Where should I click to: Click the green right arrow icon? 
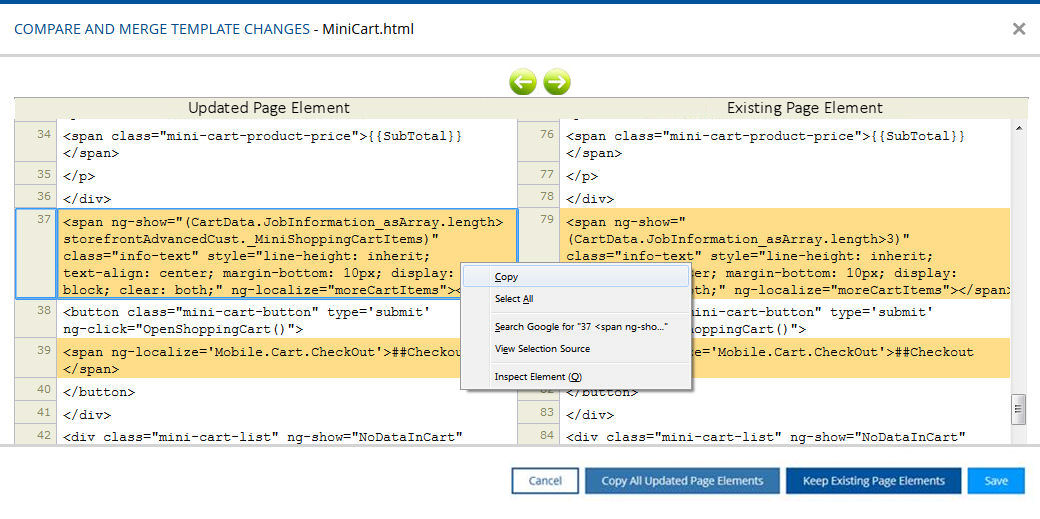point(557,82)
